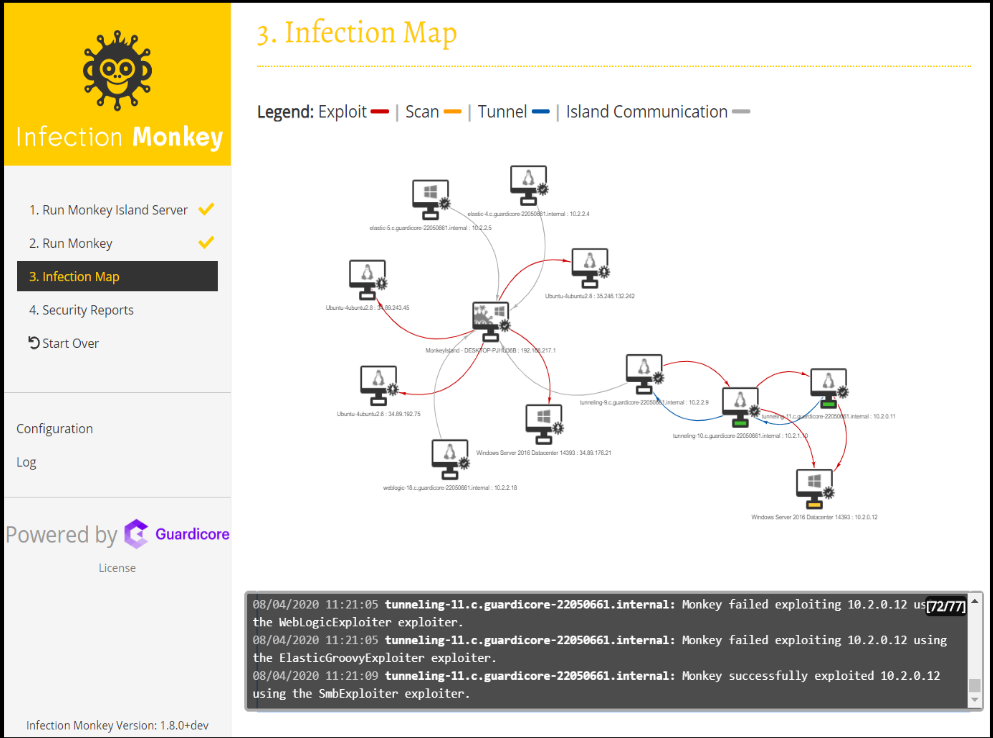
Task: Open the Run Monkey step
Action: tap(71, 243)
